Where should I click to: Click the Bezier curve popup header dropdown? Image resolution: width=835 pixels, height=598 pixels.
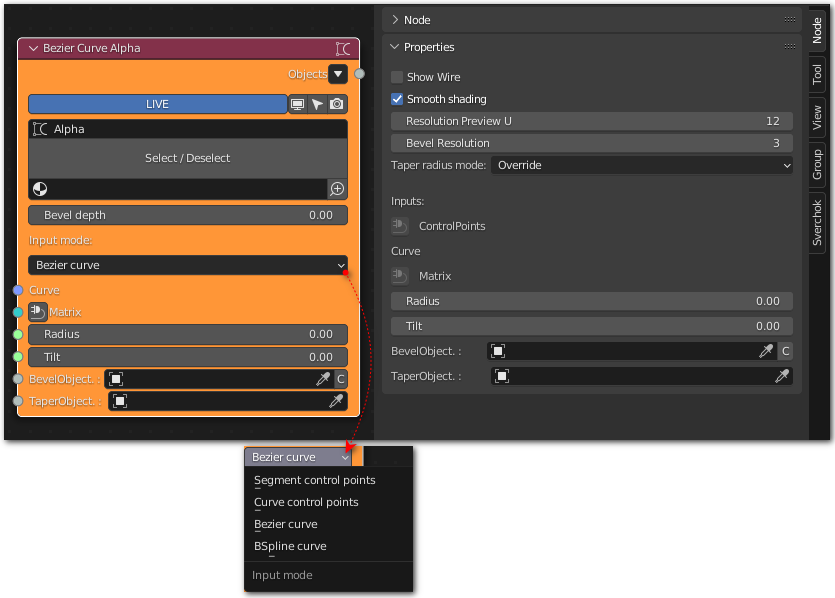pos(298,457)
